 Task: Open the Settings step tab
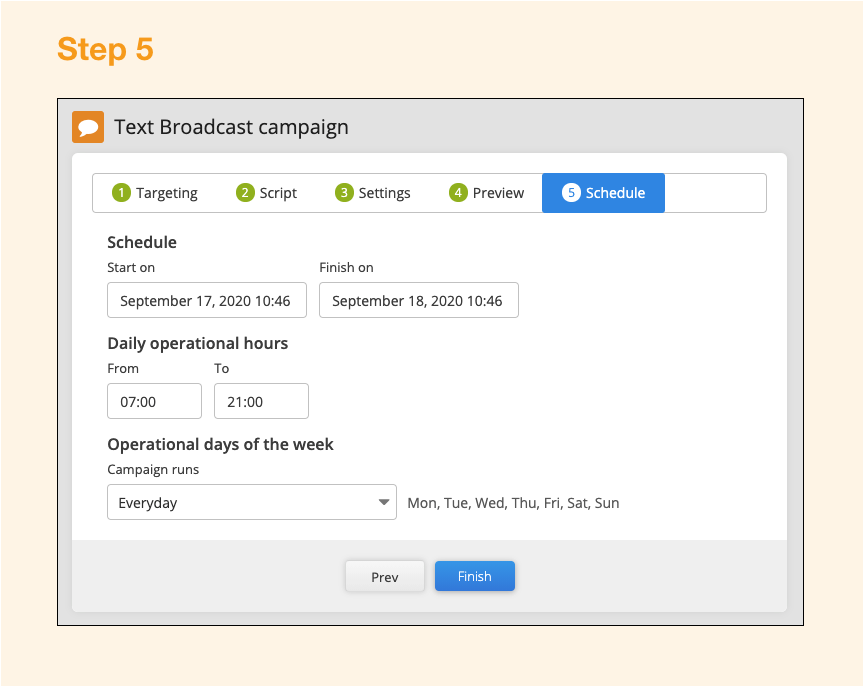click(x=373, y=193)
